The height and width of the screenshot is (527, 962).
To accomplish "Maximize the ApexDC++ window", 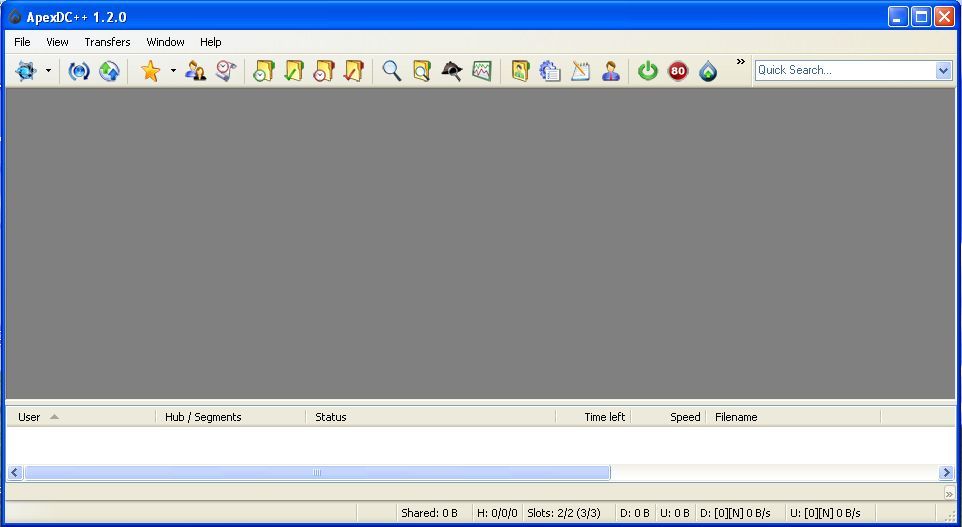I will 921,17.
